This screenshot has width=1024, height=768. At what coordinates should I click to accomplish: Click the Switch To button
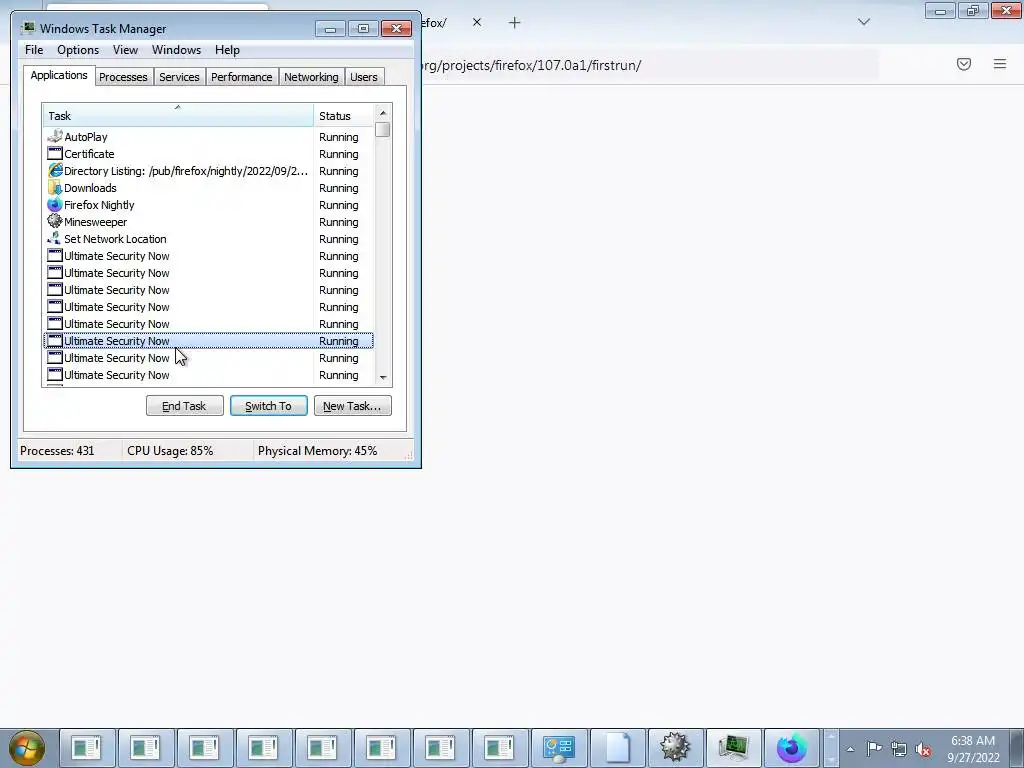point(268,406)
